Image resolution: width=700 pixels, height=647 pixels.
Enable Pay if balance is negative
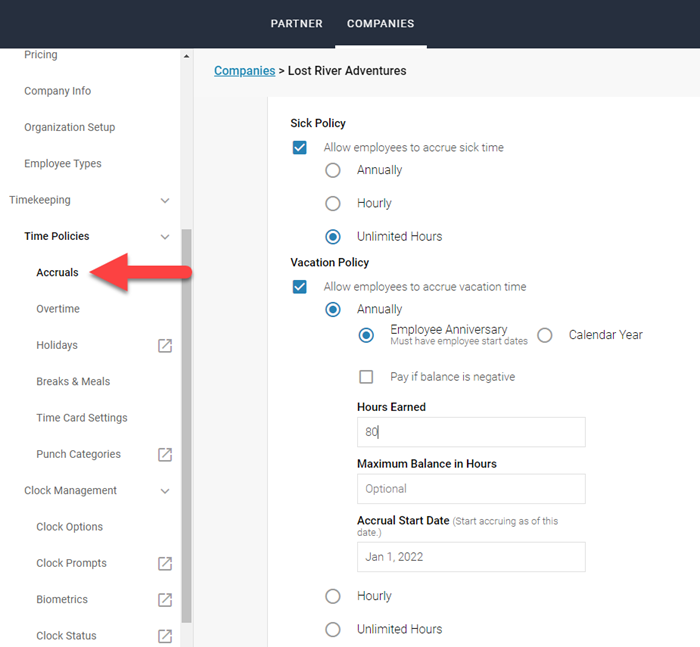pyautogui.click(x=366, y=377)
